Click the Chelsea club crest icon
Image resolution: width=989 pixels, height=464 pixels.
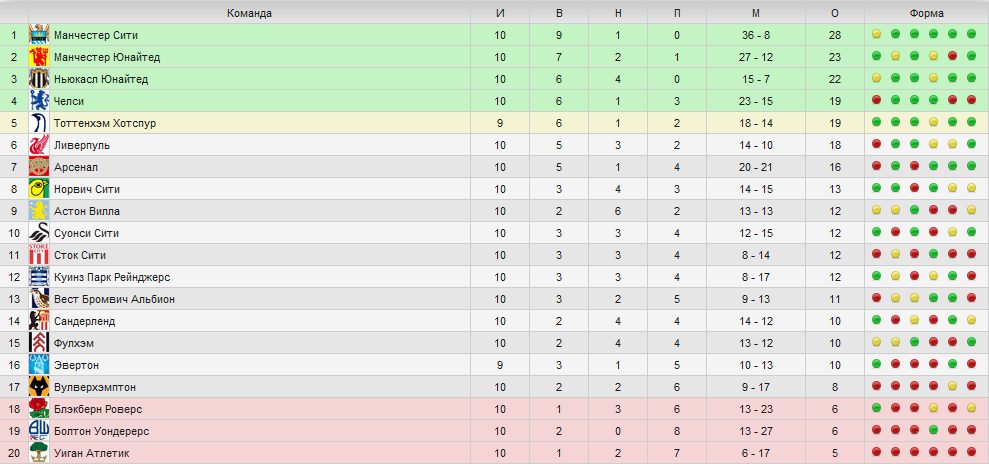tap(38, 102)
